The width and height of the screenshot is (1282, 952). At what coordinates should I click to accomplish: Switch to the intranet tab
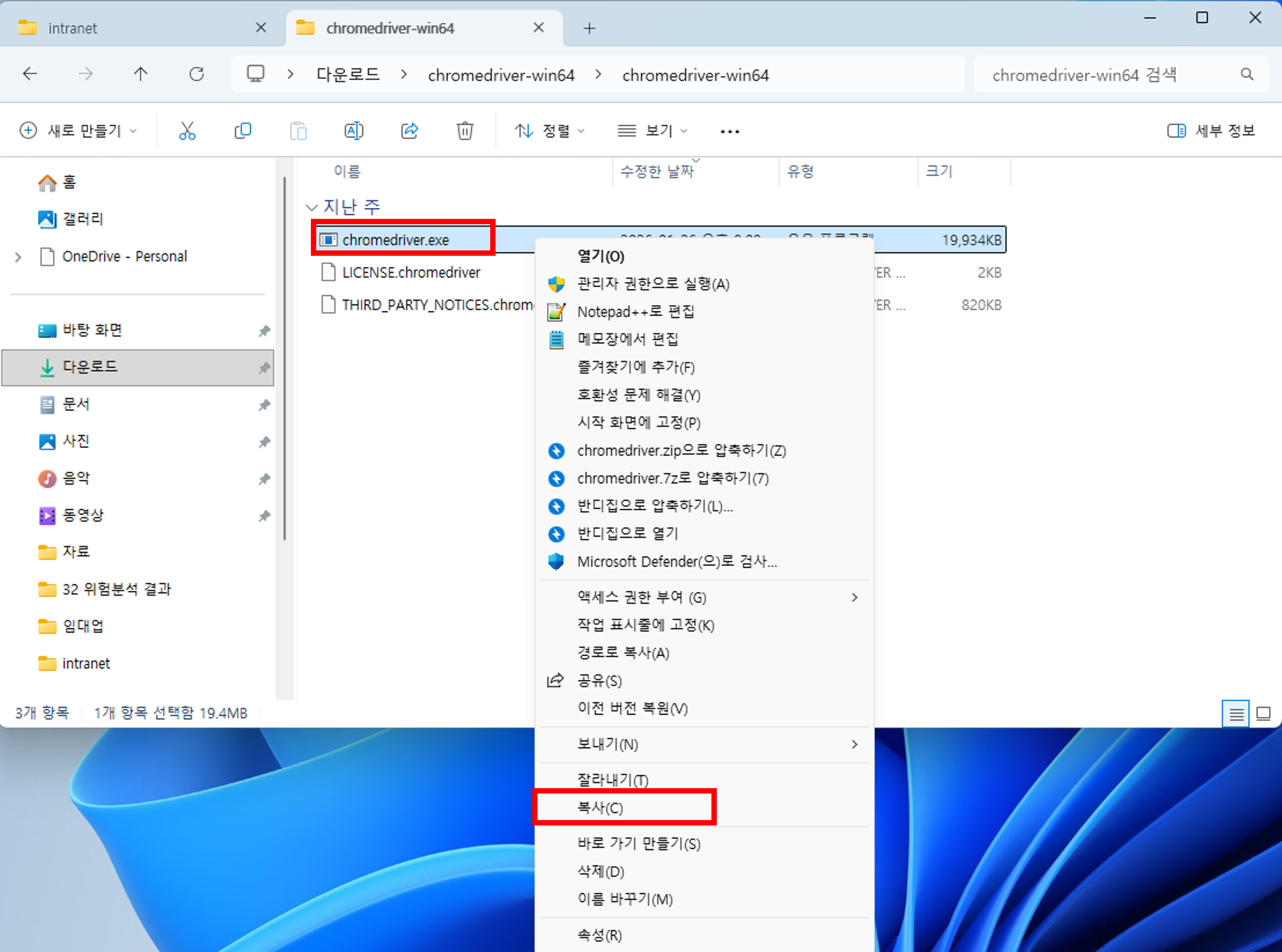coord(73,27)
